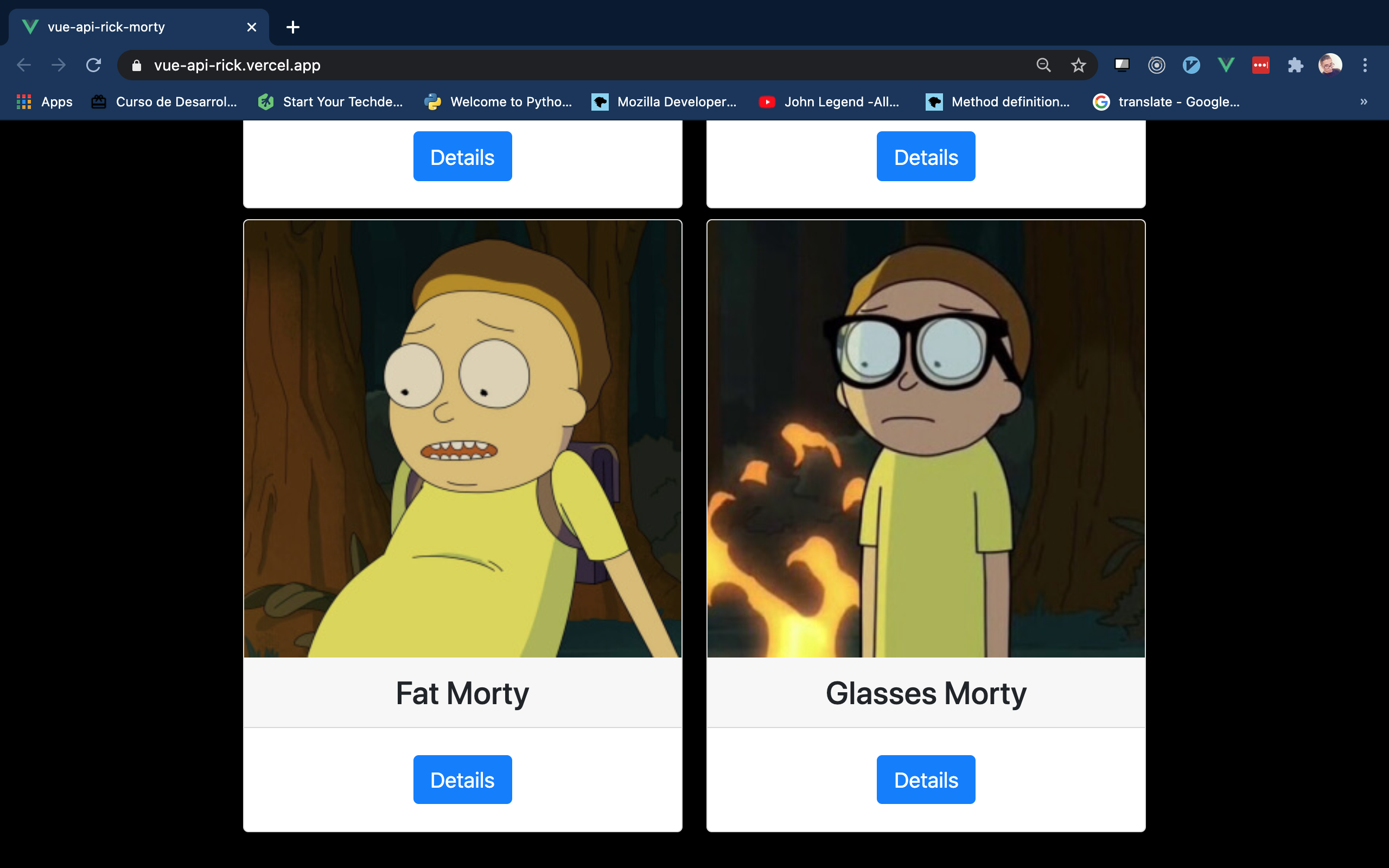Image resolution: width=1389 pixels, height=868 pixels.
Task: Open the zoom magnifier in address bar
Action: click(x=1043, y=65)
